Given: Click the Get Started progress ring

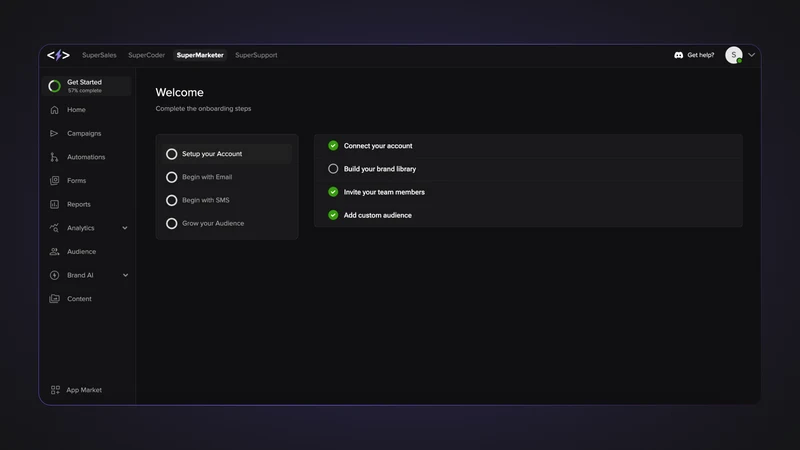Looking at the screenshot, I should click(55, 86).
